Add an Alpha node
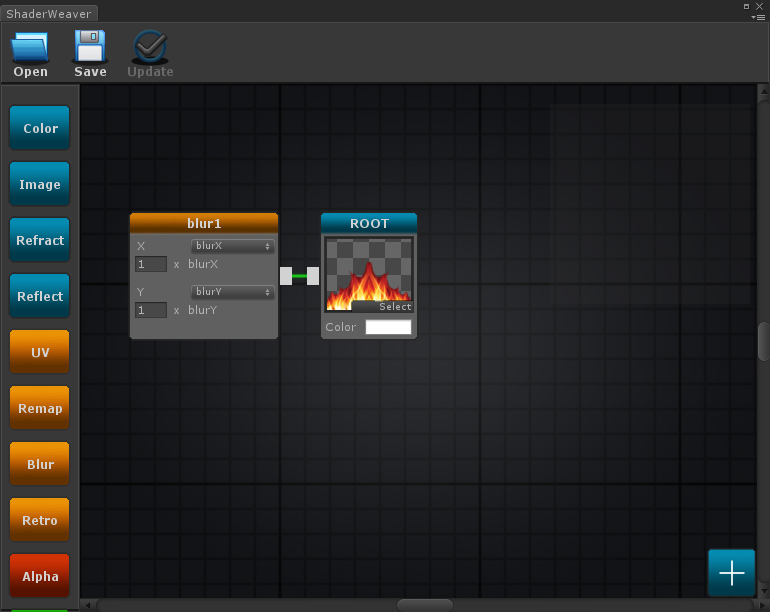Viewport: 770px width, 612px height. [x=40, y=576]
